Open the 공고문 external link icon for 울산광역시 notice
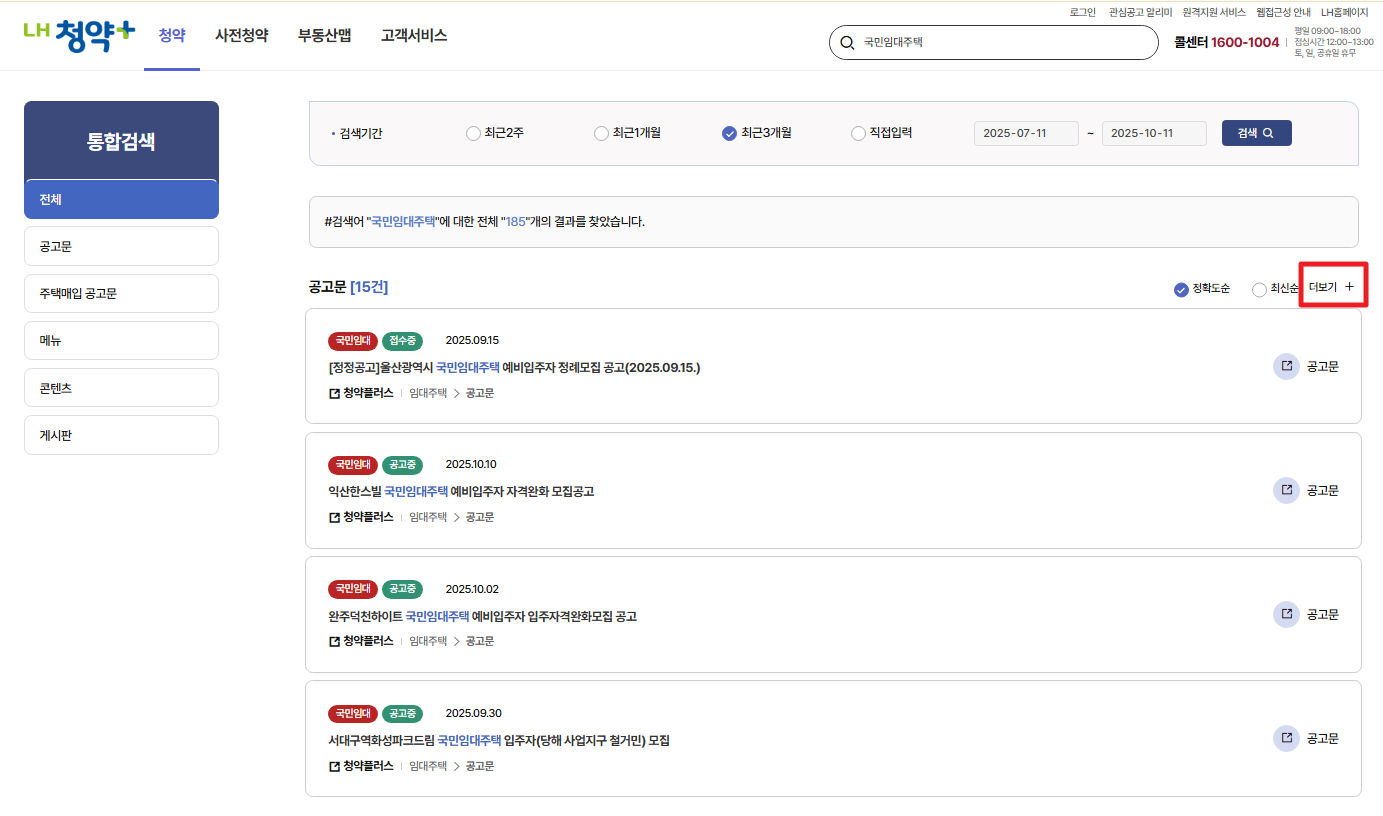Screen dimensions: 1383x816 (1286, 366)
